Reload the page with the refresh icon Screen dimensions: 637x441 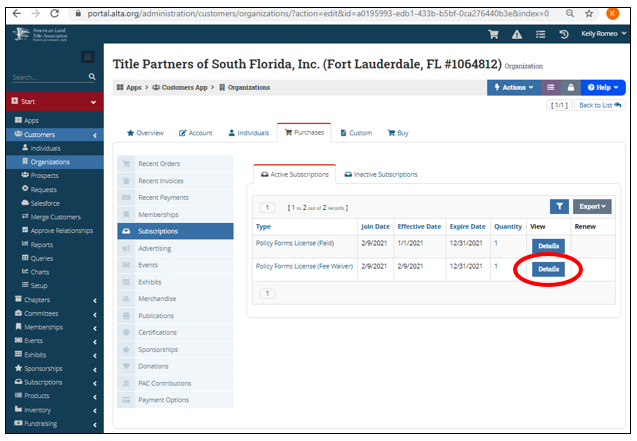pos(54,13)
